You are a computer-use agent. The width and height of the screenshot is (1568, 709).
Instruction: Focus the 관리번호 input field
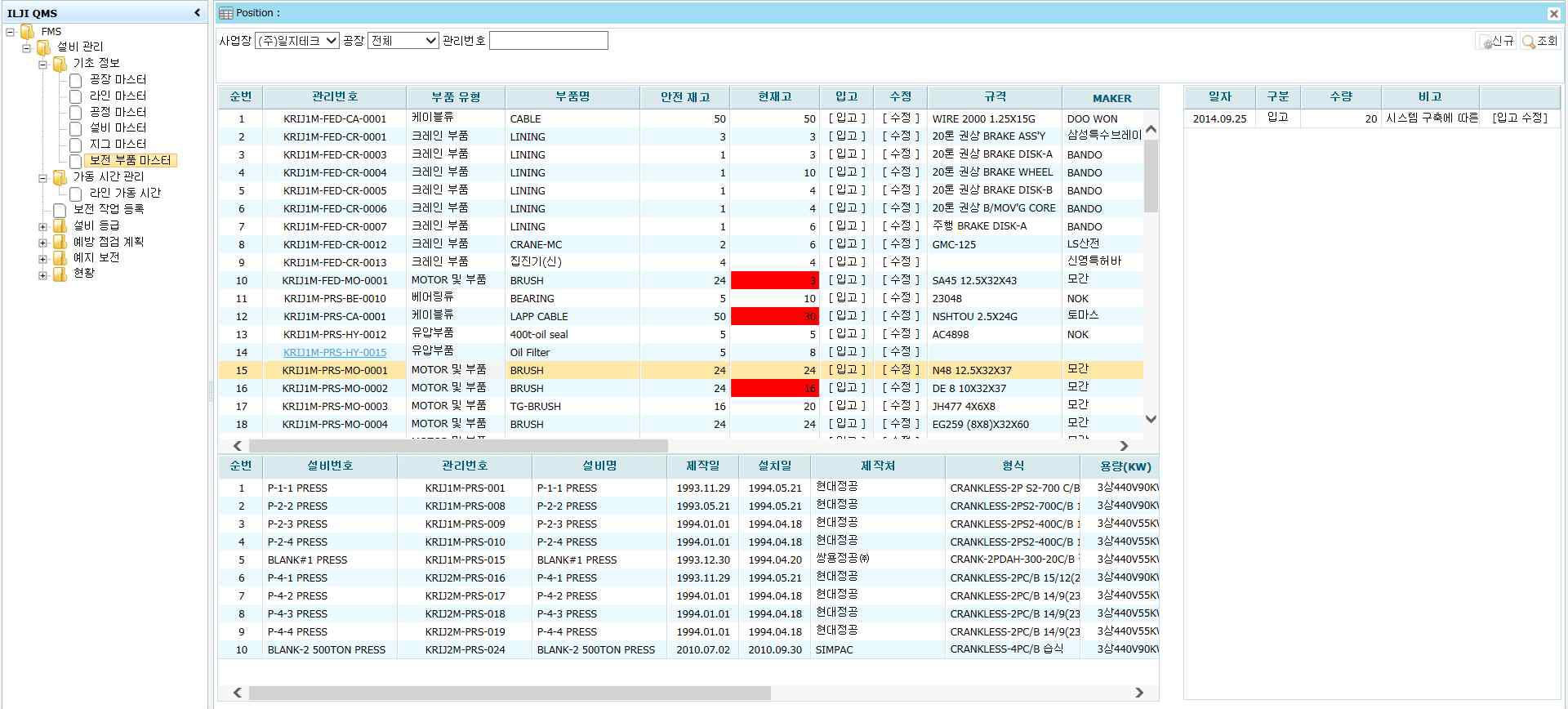pyautogui.click(x=548, y=40)
